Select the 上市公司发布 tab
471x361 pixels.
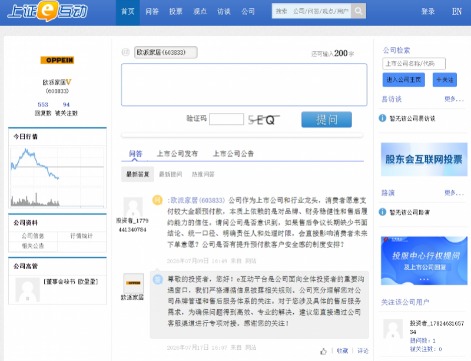(177, 154)
